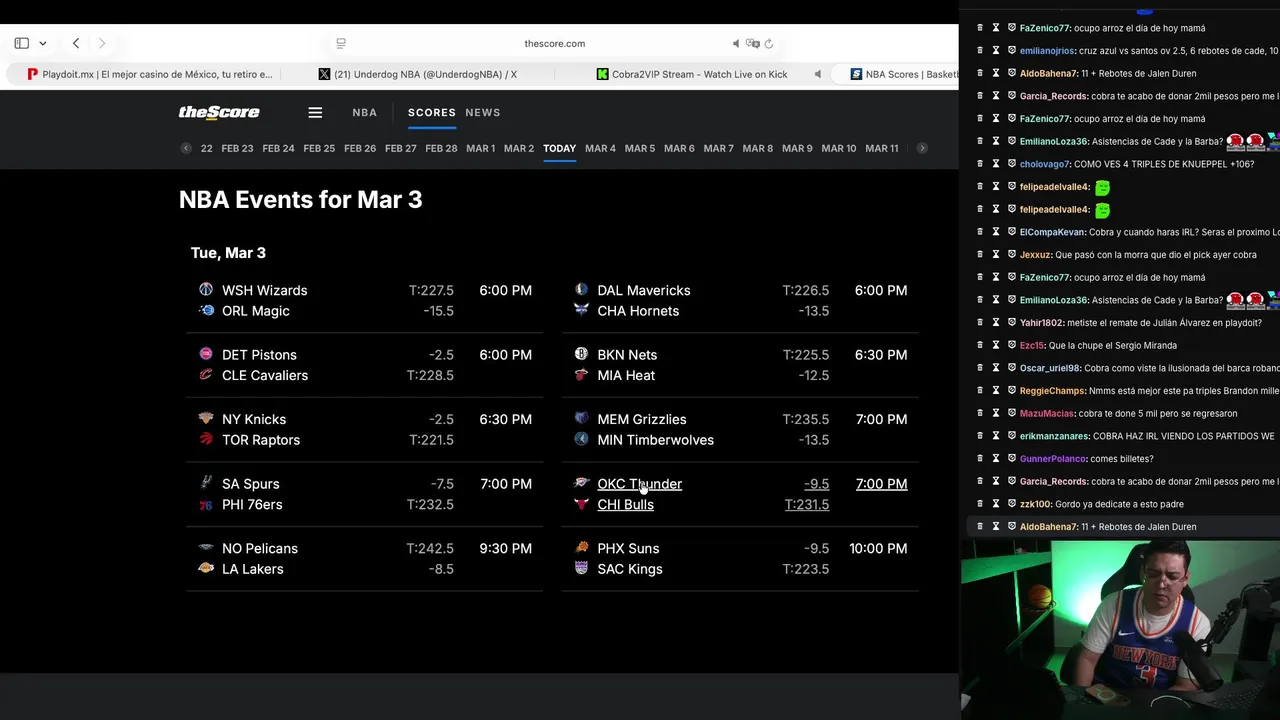1280x720 pixels.
Task: Delete Oscar_uriel98 message via trash icon
Action: tap(980, 368)
